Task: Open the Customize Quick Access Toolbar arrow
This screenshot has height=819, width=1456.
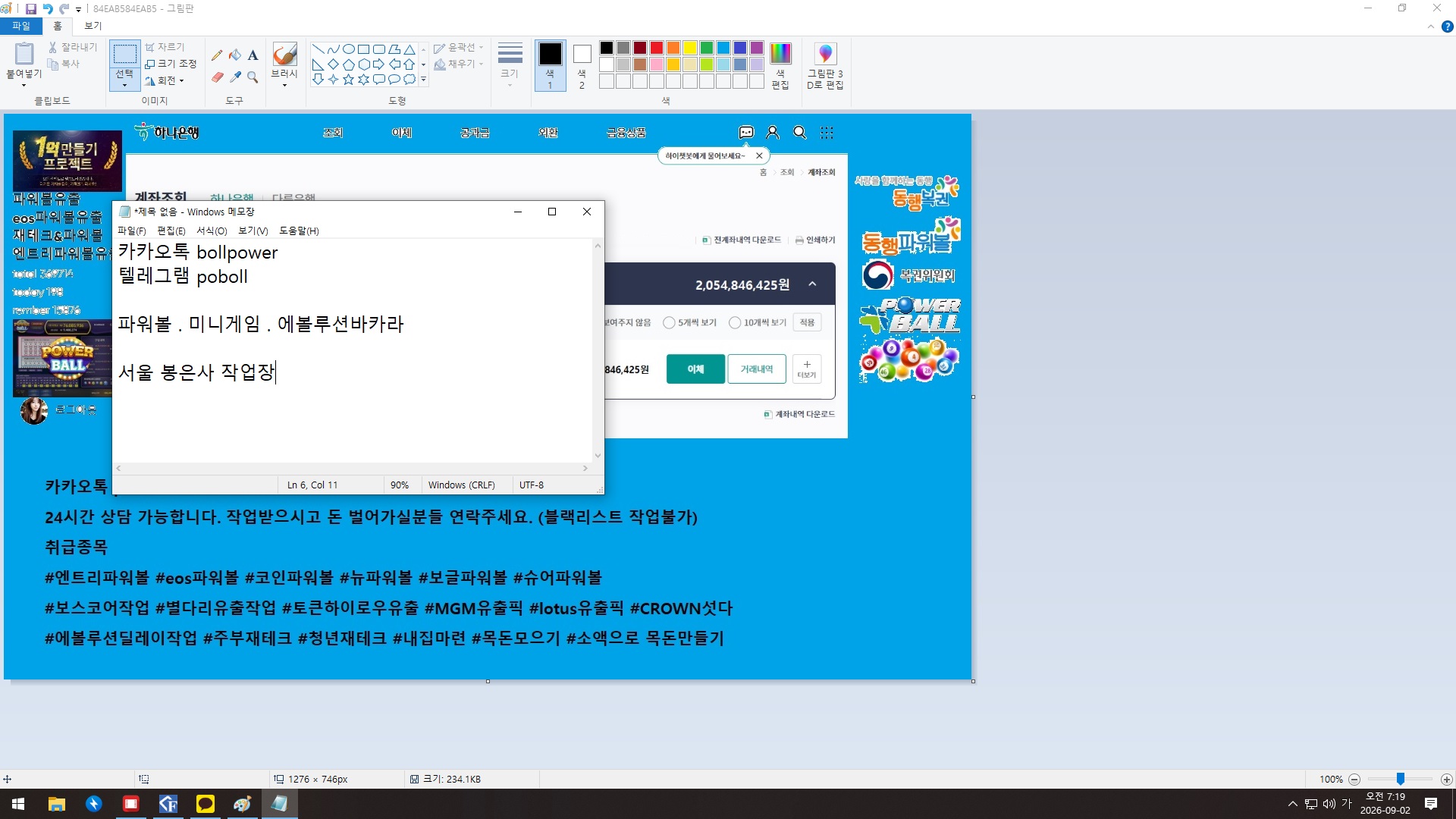Action: 78,9
